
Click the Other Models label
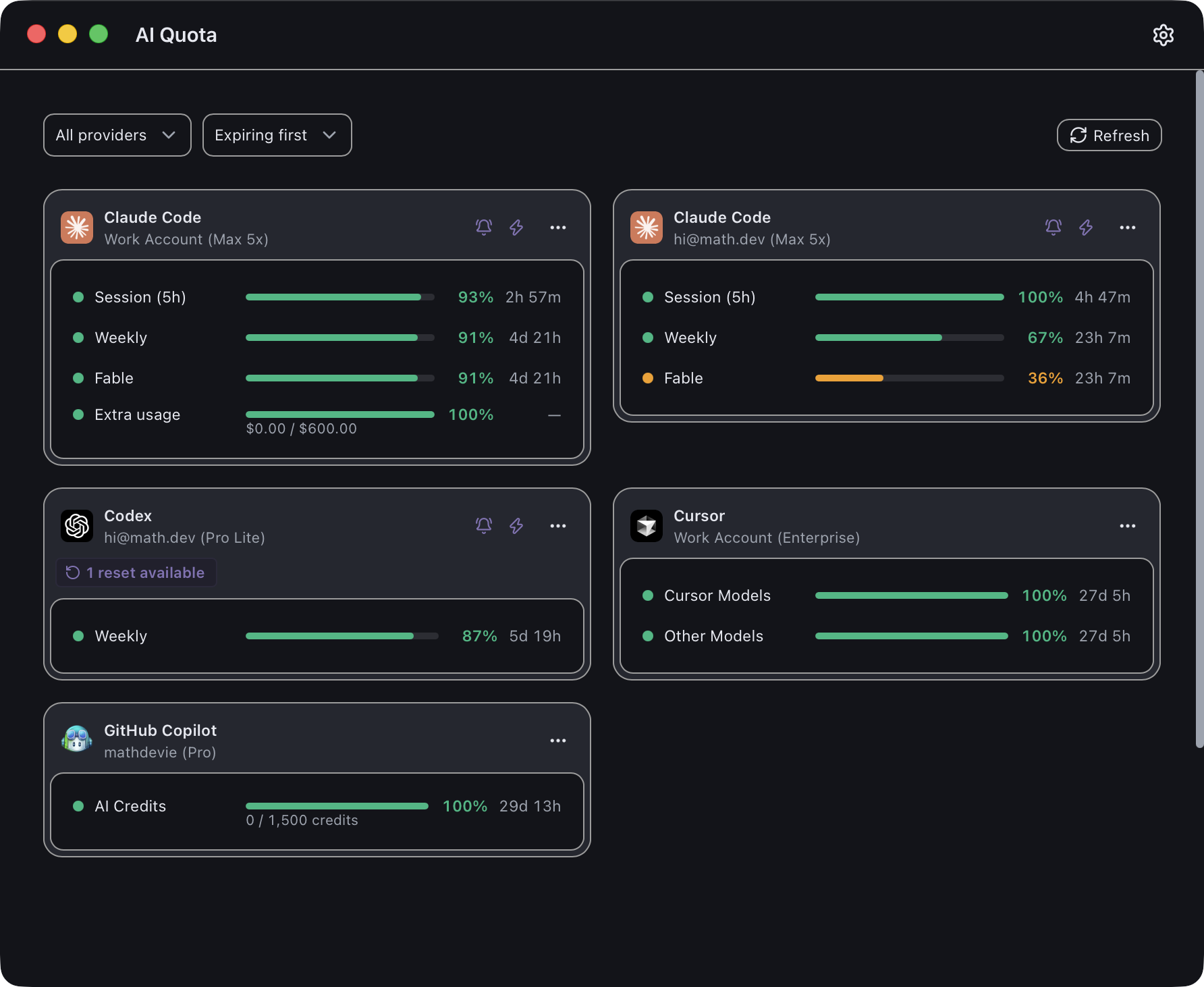tap(714, 636)
